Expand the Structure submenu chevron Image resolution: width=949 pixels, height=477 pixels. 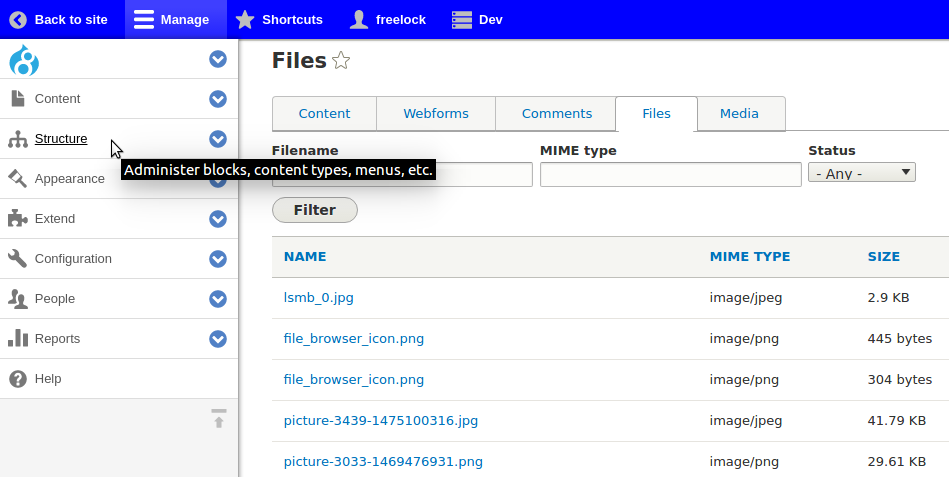(x=218, y=139)
